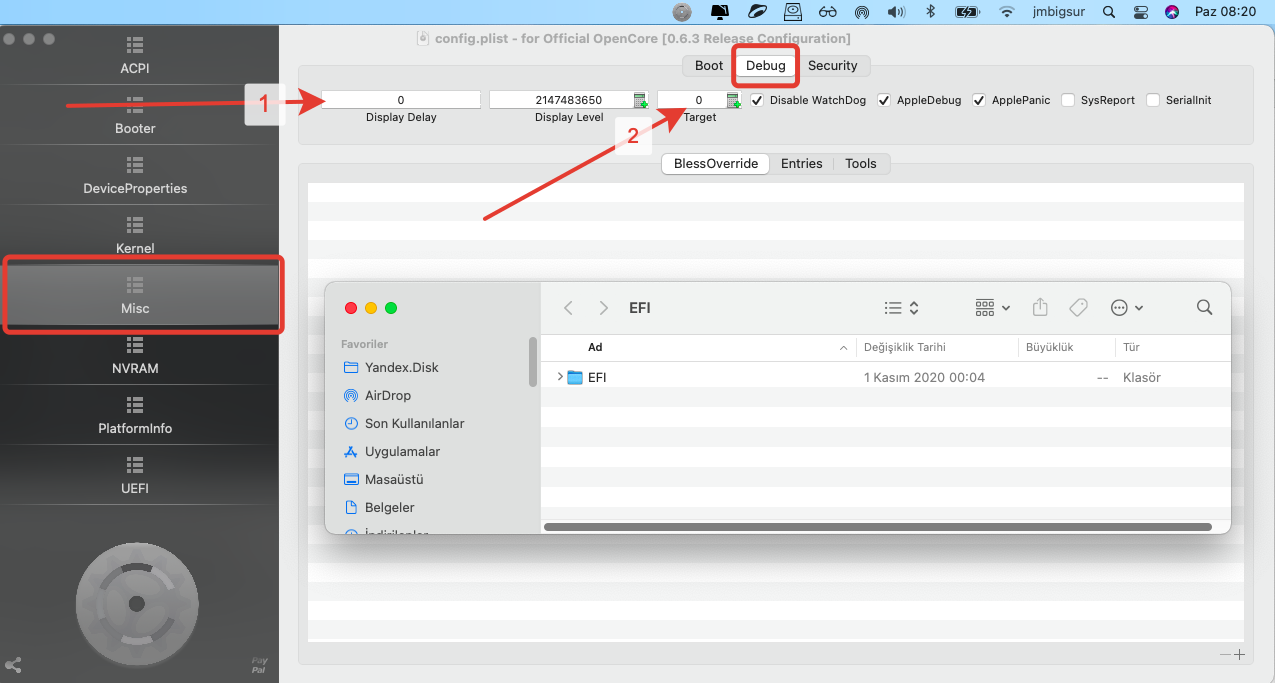Open Control Center in menu bar
The image size is (1275, 683).
click(1141, 12)
